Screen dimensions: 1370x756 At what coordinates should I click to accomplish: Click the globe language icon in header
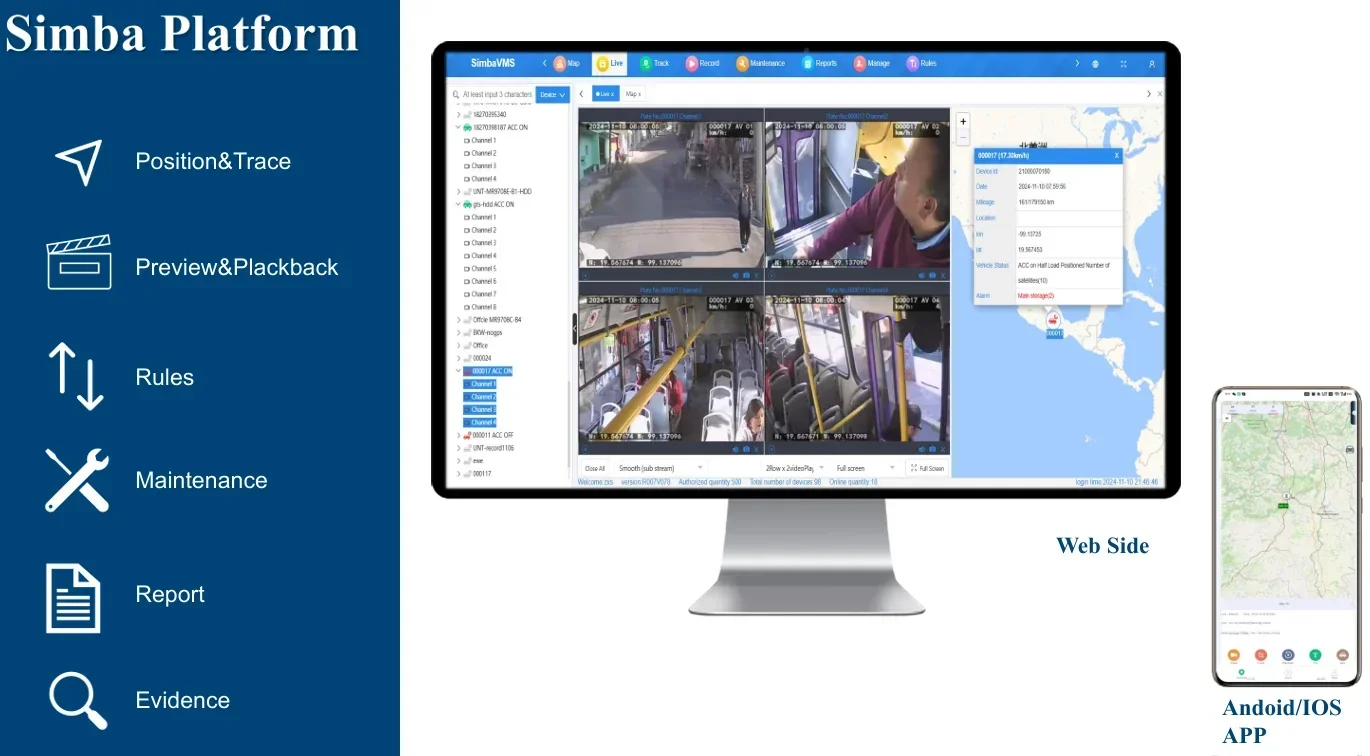(1095, 64)
